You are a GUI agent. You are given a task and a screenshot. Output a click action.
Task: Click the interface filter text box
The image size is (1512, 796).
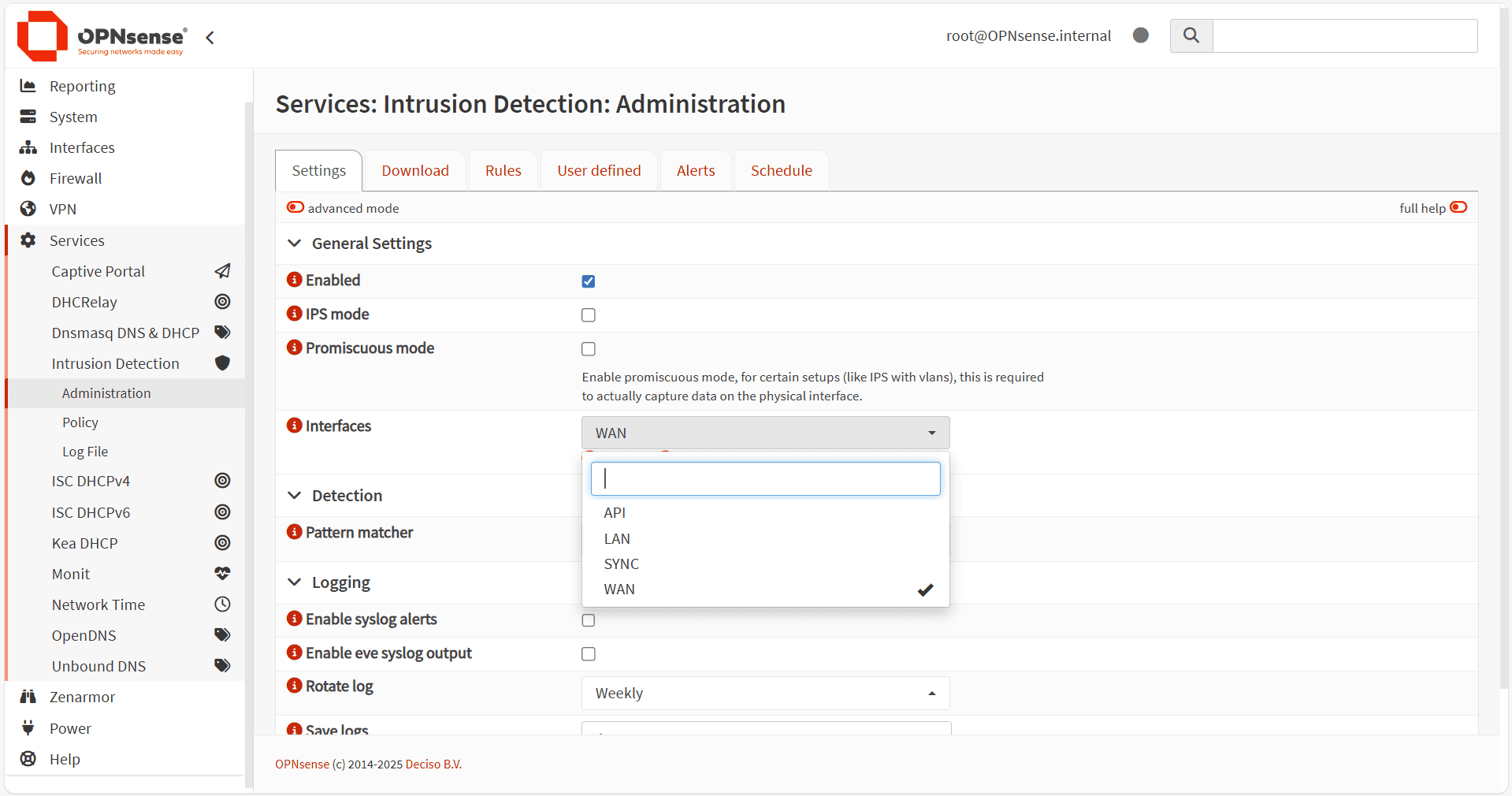(x=765, y=479)
